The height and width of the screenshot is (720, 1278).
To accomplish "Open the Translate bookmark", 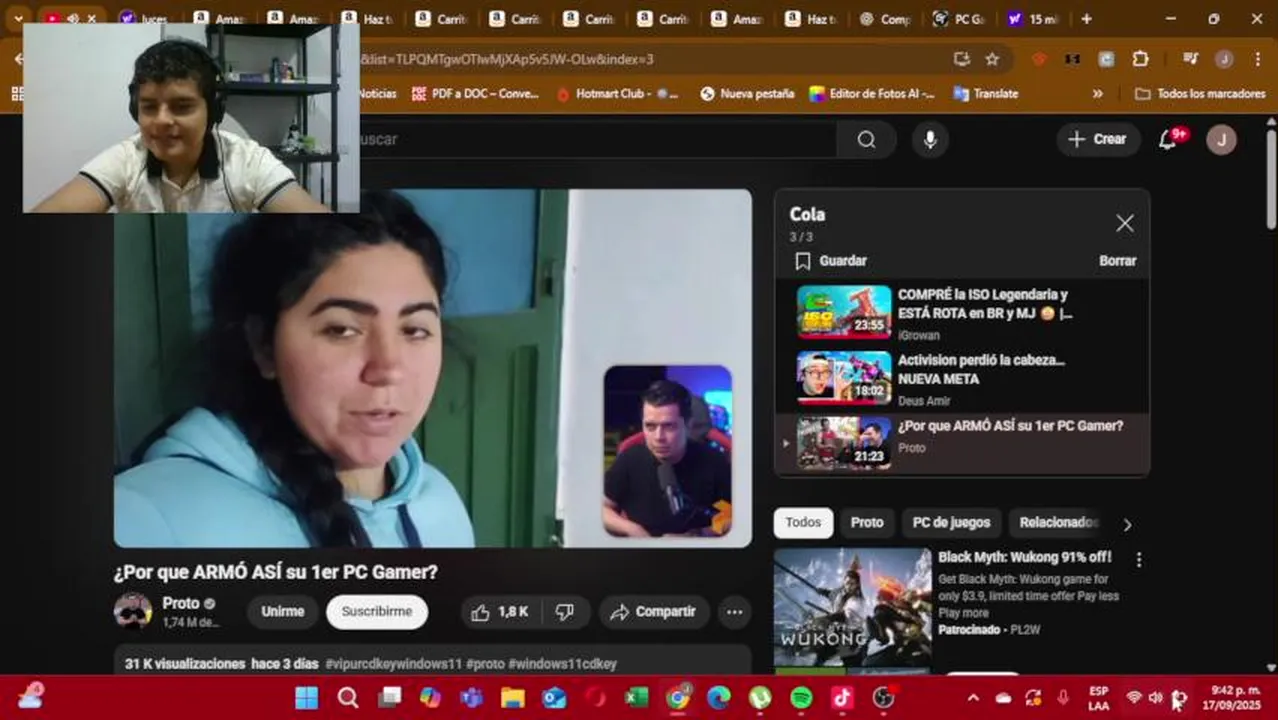I will click(x=985, y=94).
